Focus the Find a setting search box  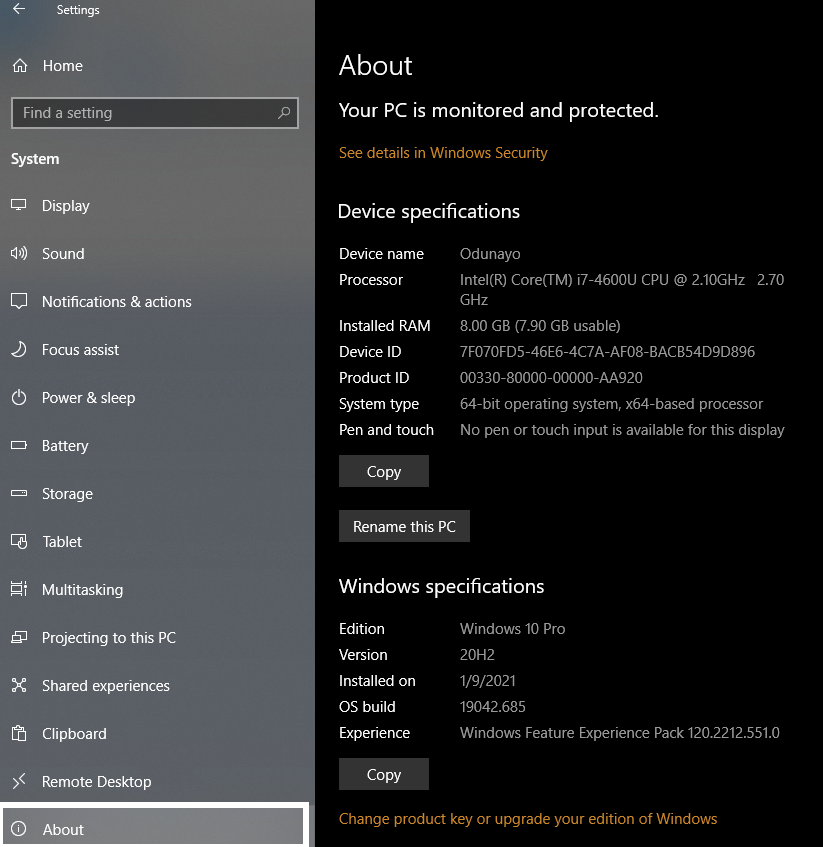(154, 113)
